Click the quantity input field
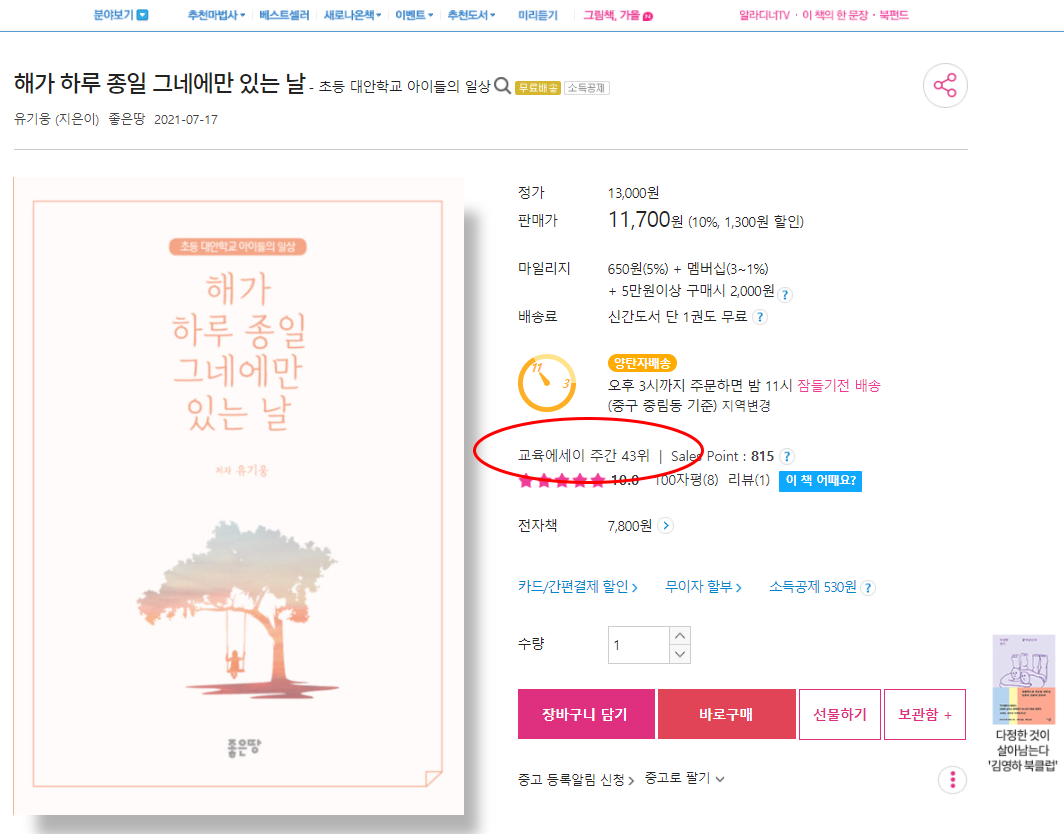This screenshot has width=1064, height=834. click(x=639, y=645)
